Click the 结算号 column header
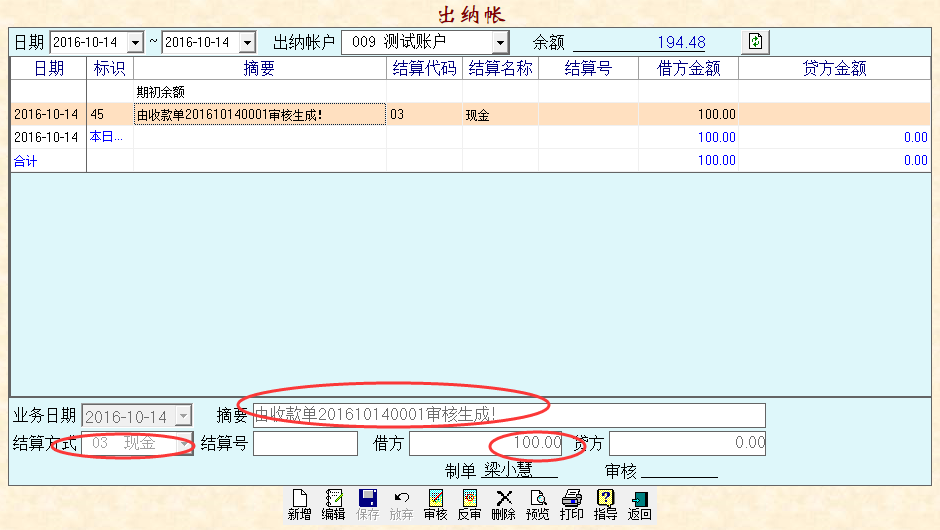The image size is (940, 530). (589, 68)
